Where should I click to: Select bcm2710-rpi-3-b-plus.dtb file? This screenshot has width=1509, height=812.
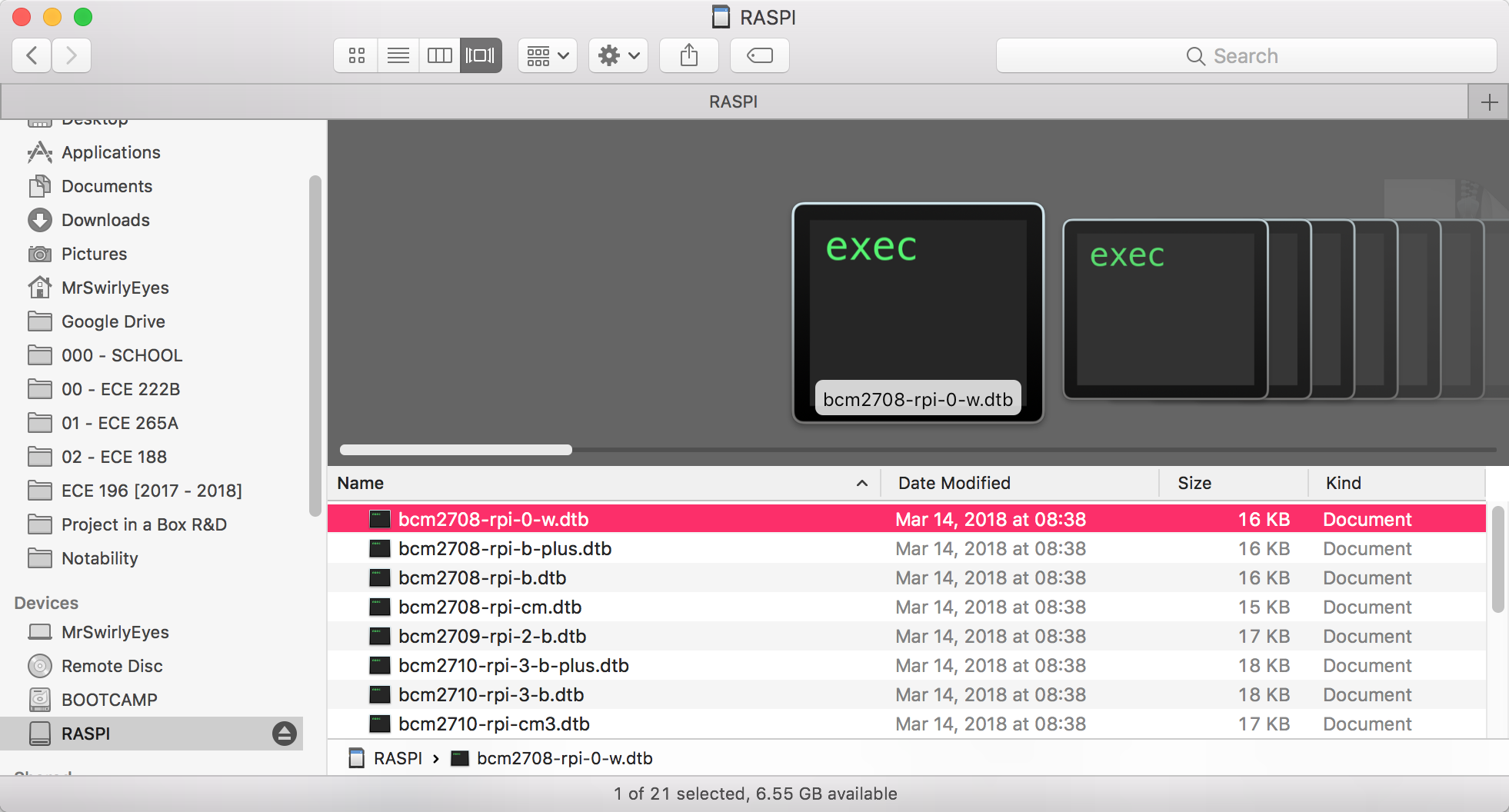[513, 665]
